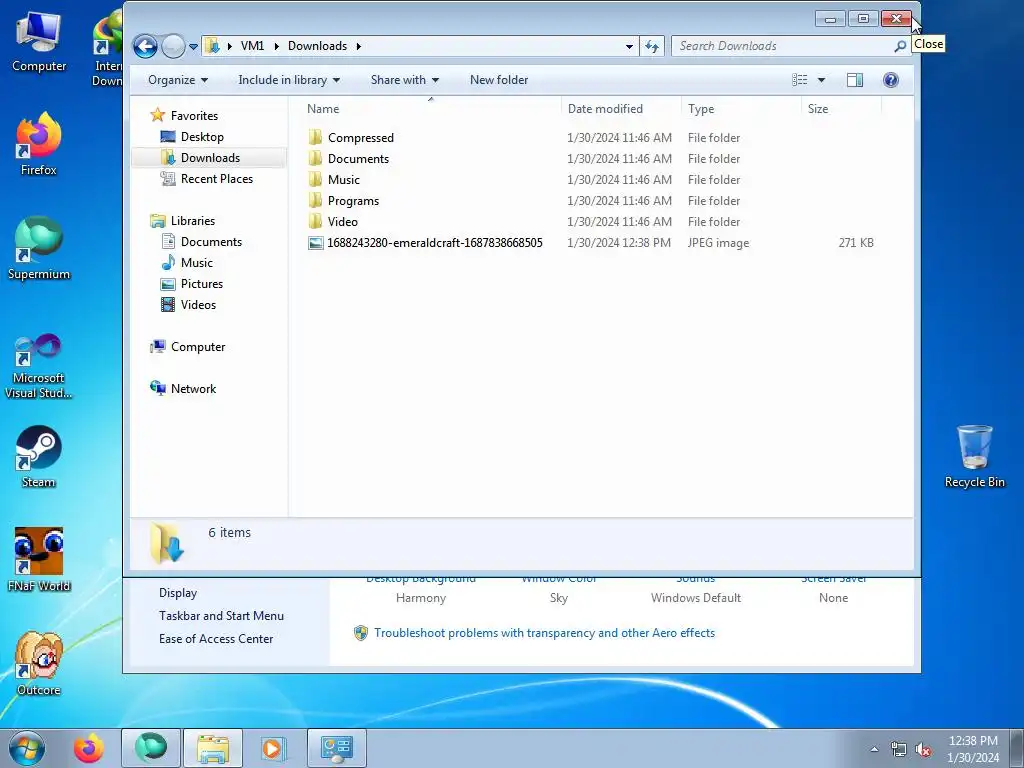The height and width of the screenshot is (768, 1024).
Task: Click the refresh button in address bar
Action: pyautogui.click(x=652, y=46)
